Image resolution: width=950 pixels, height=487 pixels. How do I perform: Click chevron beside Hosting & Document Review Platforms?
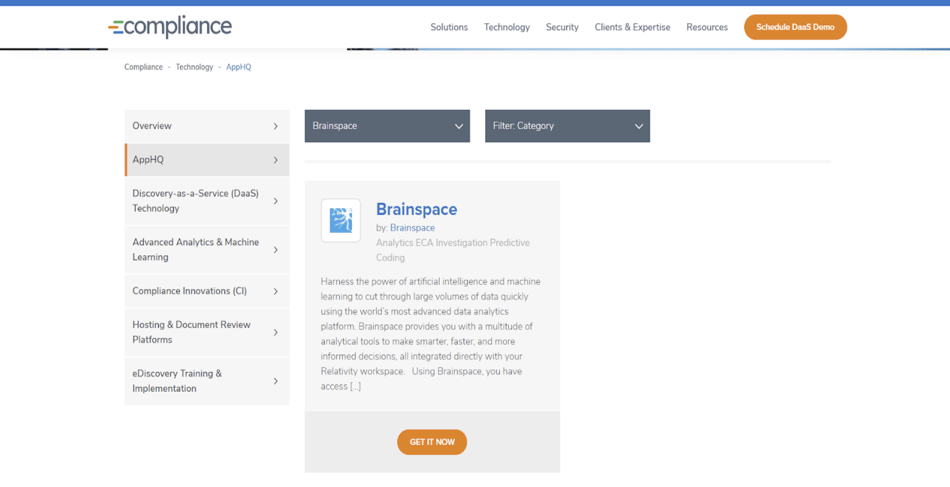coord(276,333)
